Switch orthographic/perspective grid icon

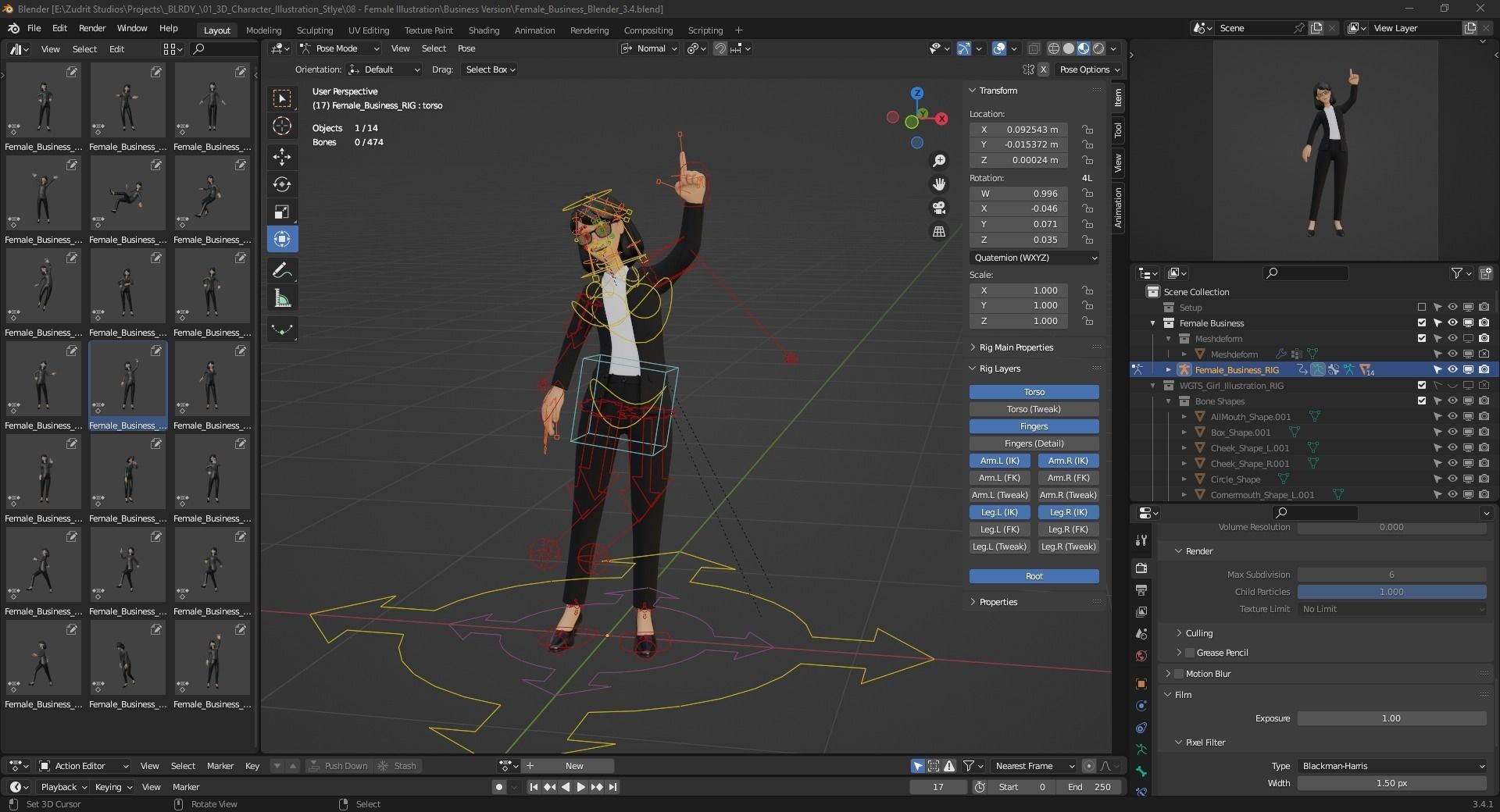coord(939,231)
